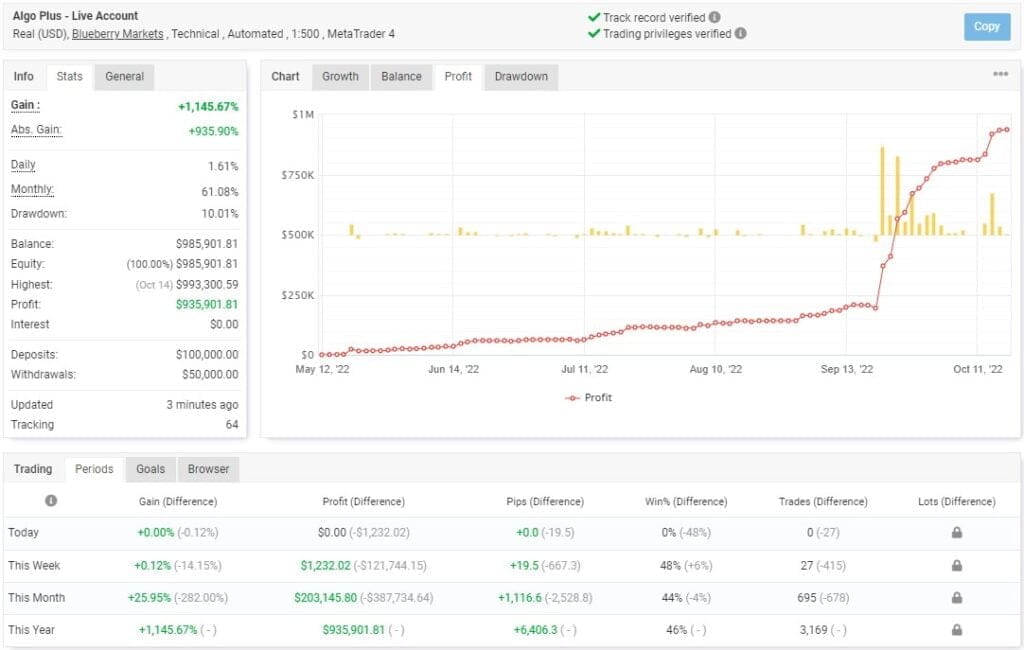Click the info icon in the Periods table header
The height and width of the screenshot is (650, 1024).
pyautogui.click(x=51, y=501)
